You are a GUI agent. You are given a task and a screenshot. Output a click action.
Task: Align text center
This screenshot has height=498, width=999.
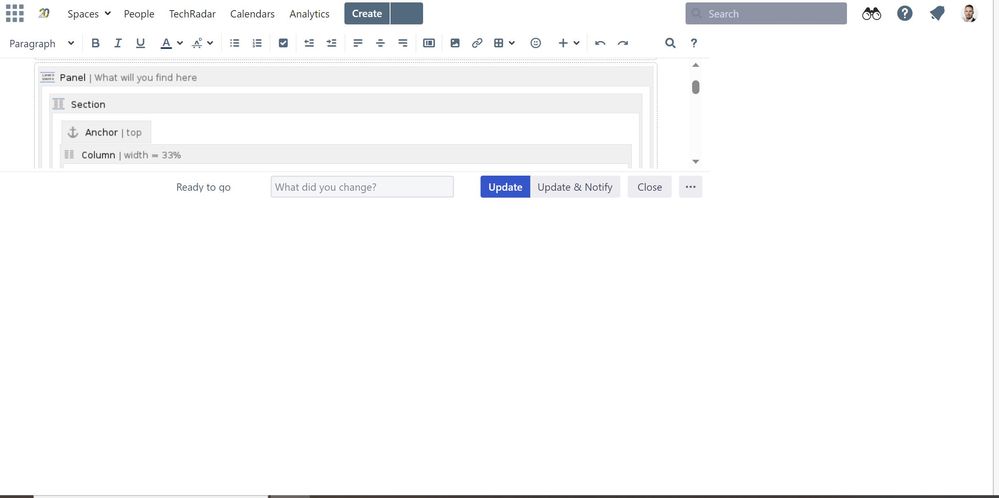pos(380,43)
